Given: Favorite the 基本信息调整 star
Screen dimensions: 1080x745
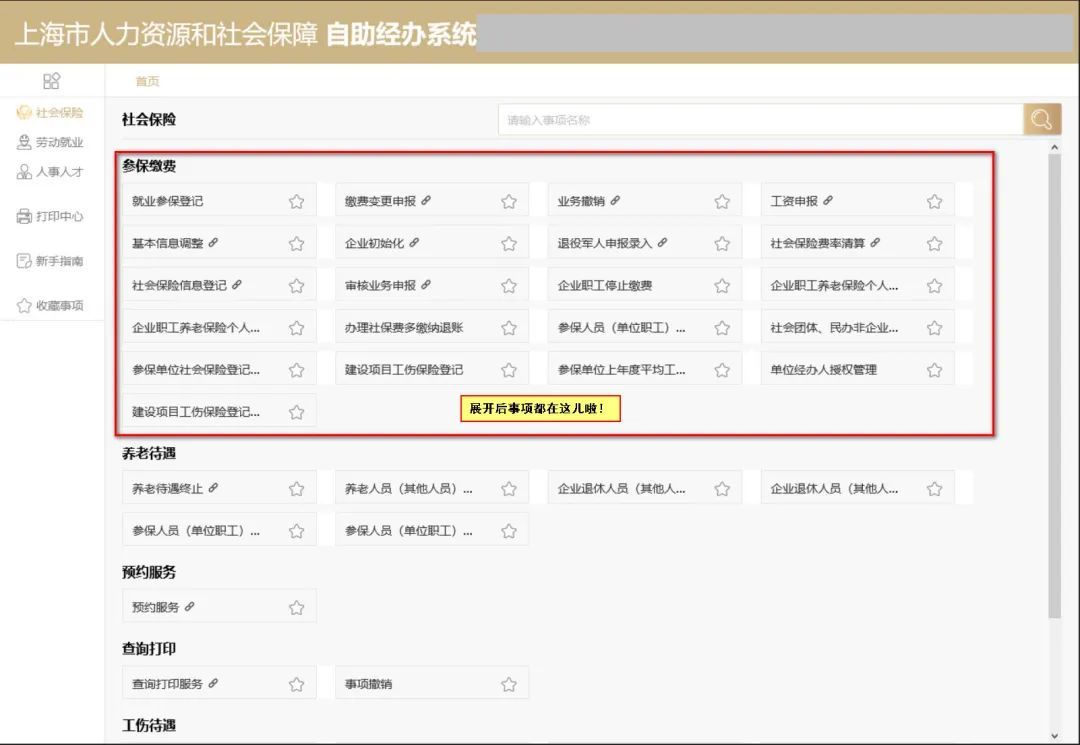Looking at the screenshot, I should tap(296, 244).
